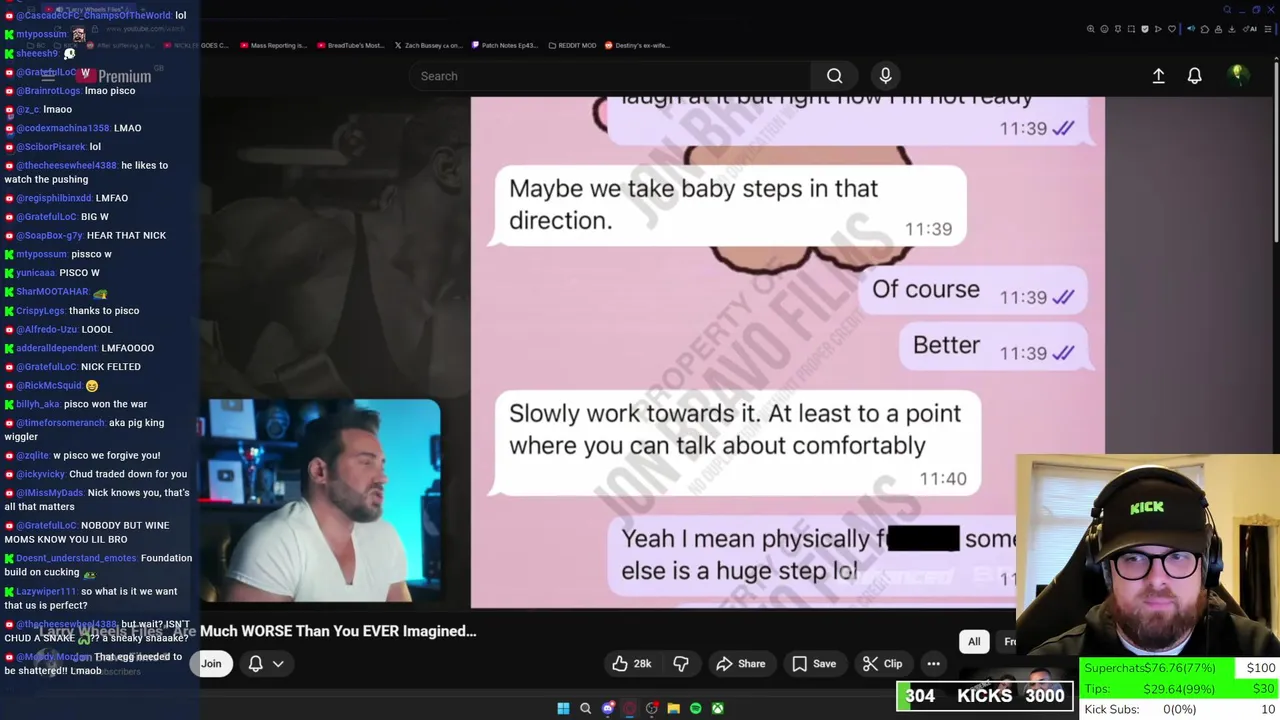Viewport: 1280px width, 720px height.
Task: Dislike the video with thumbs down
Action: point(681,664)
